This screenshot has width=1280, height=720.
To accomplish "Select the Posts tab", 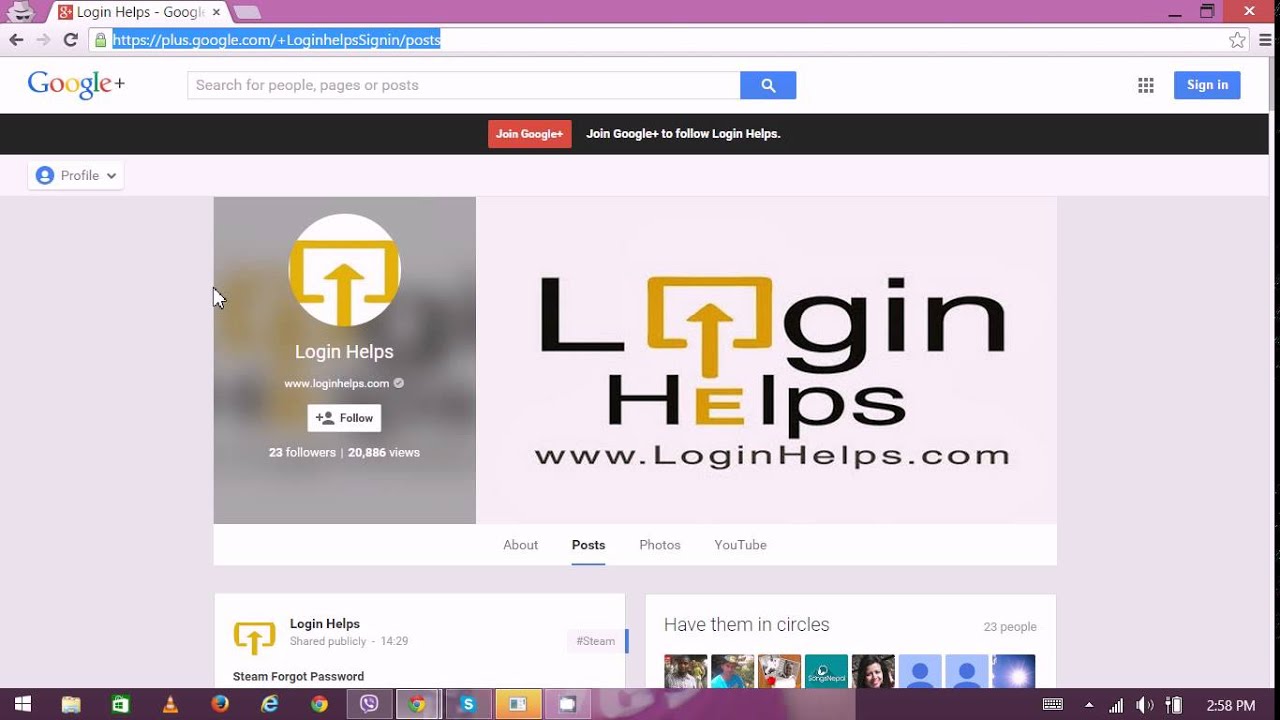I will click(588, 545).
